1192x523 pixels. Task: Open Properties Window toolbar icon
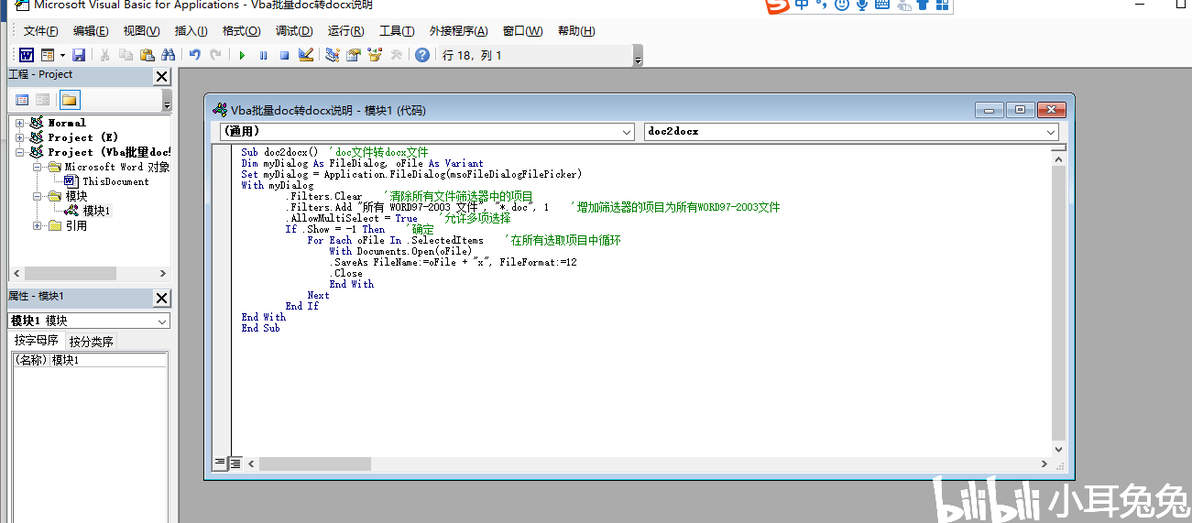[x=353, y=55]
